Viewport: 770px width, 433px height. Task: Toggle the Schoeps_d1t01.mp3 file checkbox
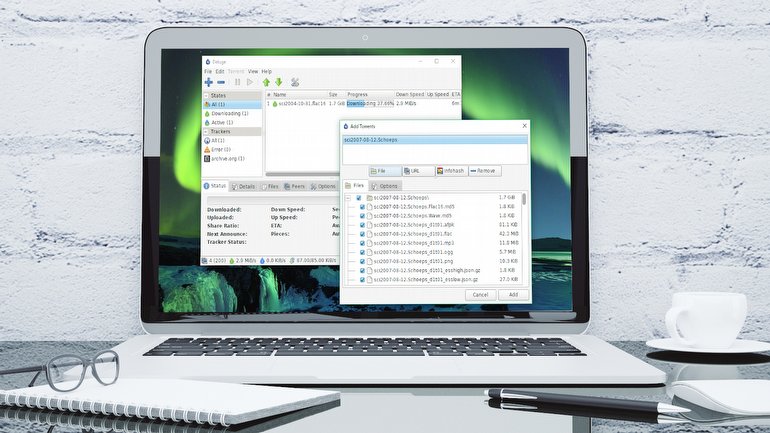coord(362,243)
